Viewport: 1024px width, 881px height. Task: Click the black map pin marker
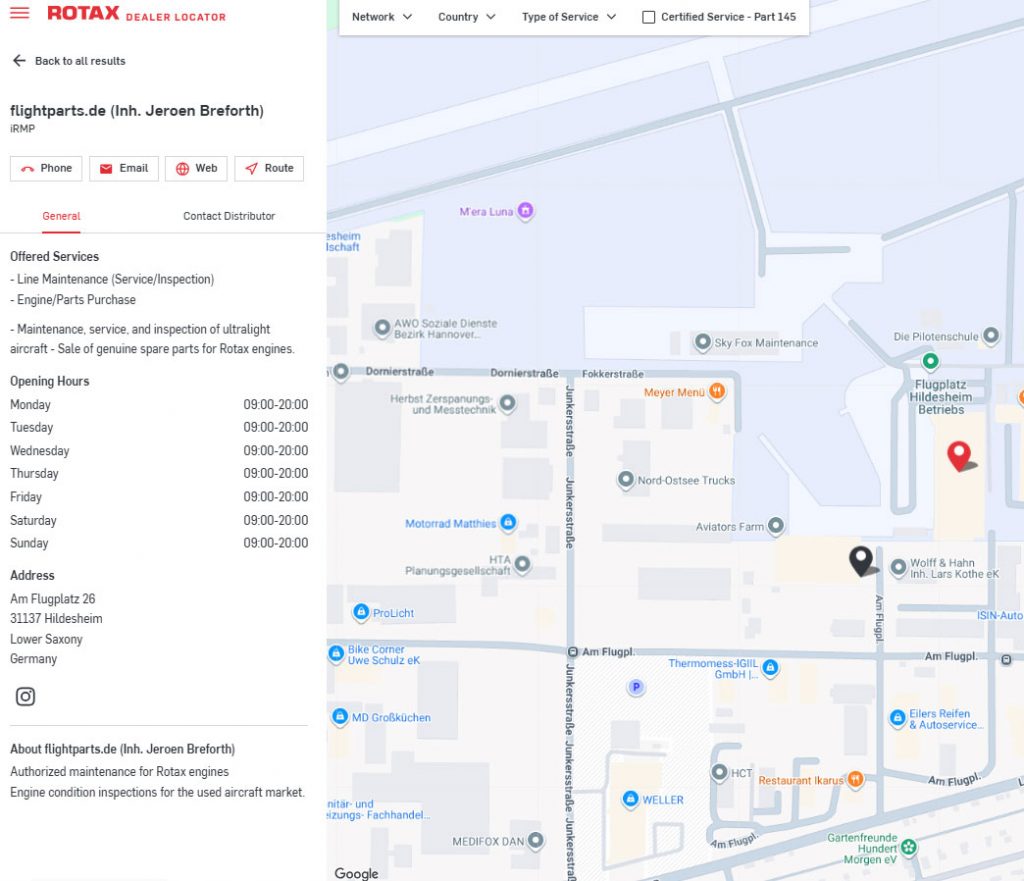coord(861,561)
